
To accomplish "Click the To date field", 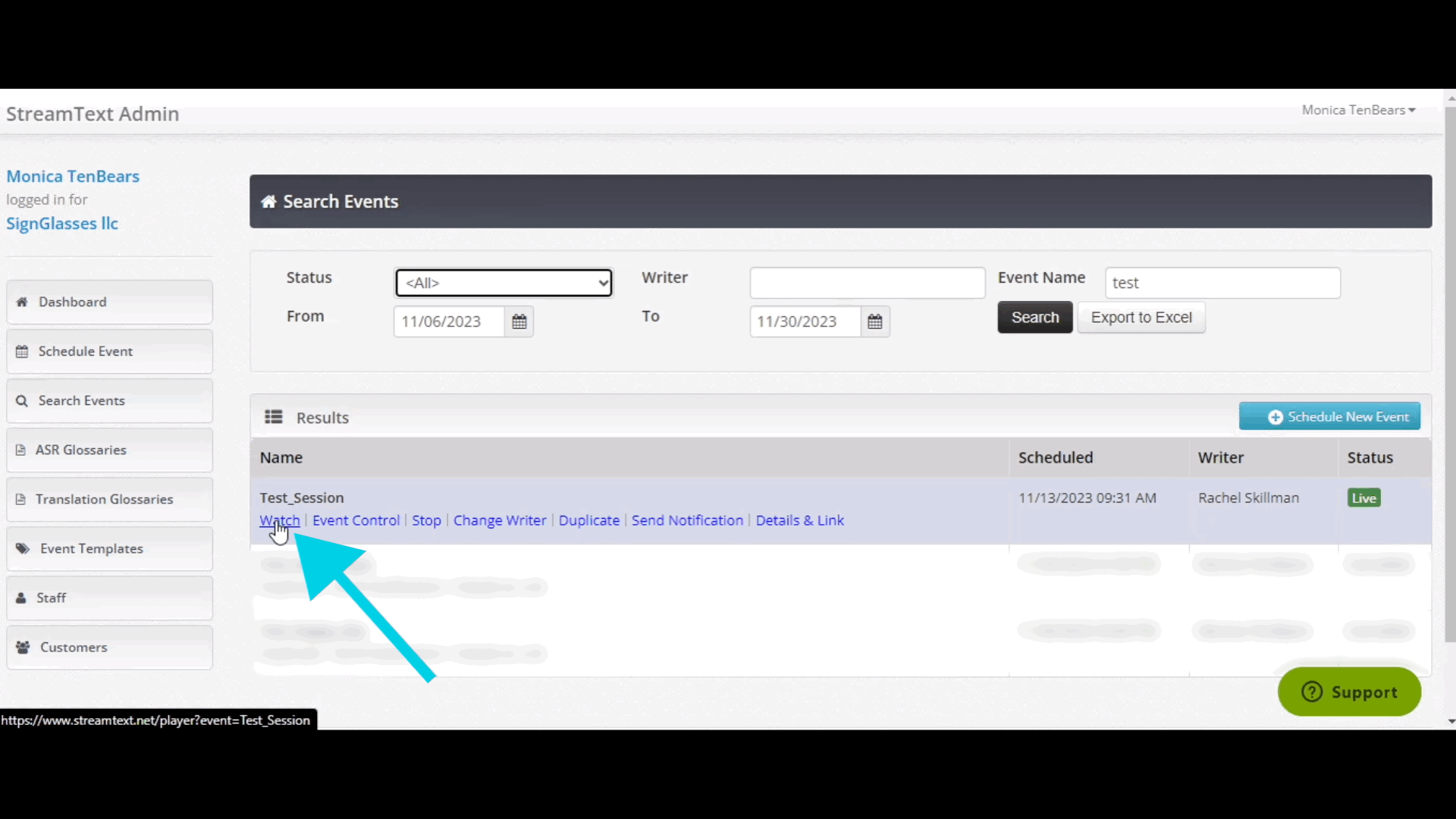I will 805,322.
